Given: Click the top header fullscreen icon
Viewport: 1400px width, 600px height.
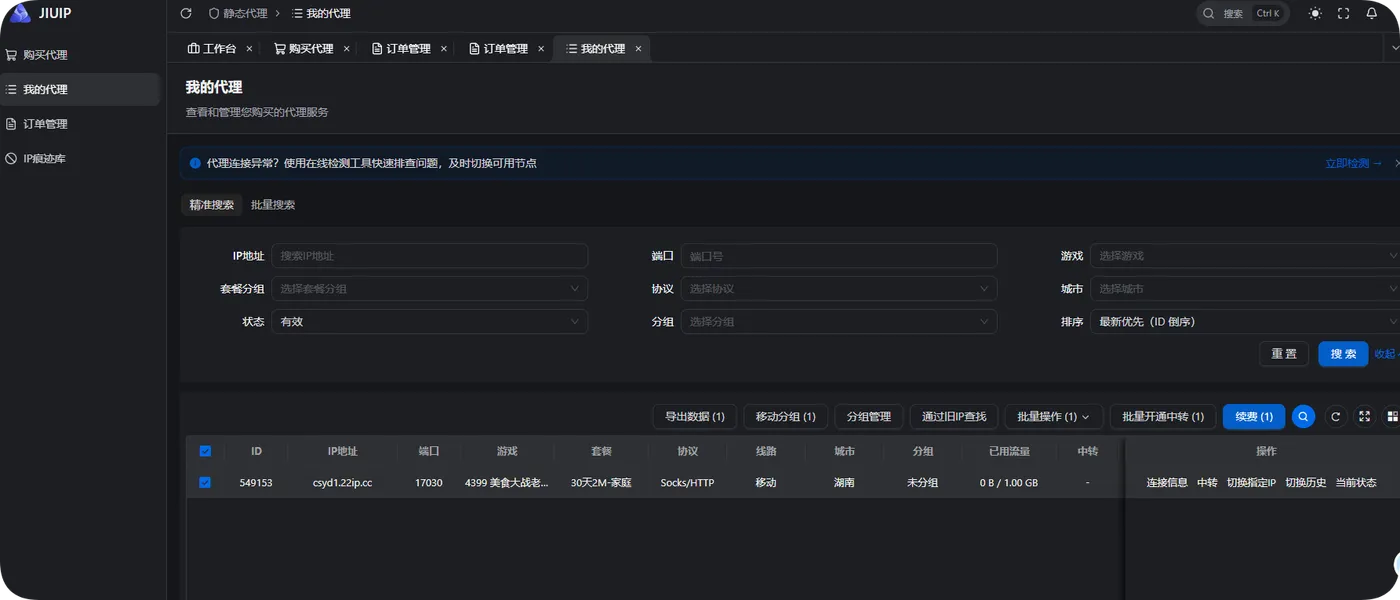Looking at the screenshot, I should tap(1343, 14).
